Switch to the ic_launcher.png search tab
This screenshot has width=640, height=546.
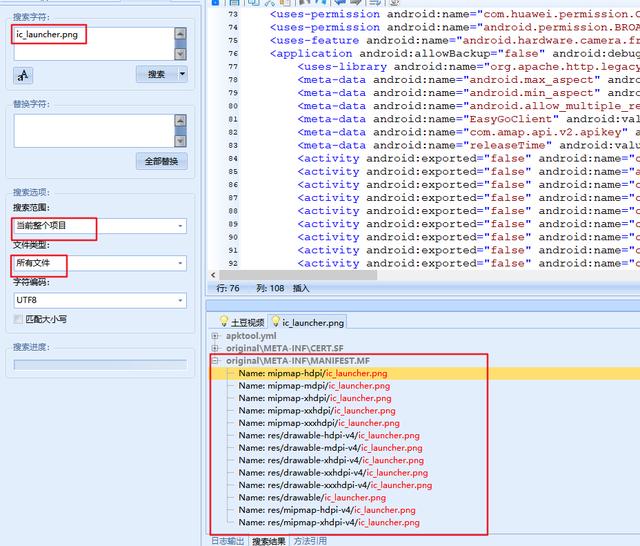click(308, 322)
